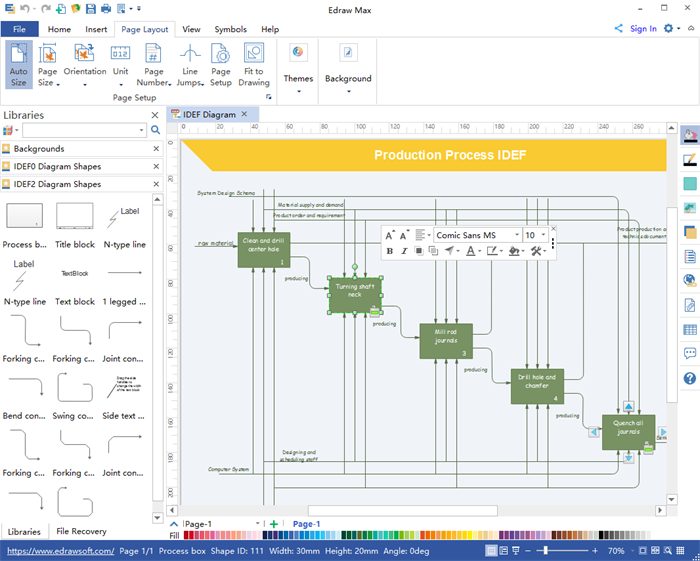Open the comments icon in right sidebar
Viewport: 700px width, 561px height.
[690, 353]
